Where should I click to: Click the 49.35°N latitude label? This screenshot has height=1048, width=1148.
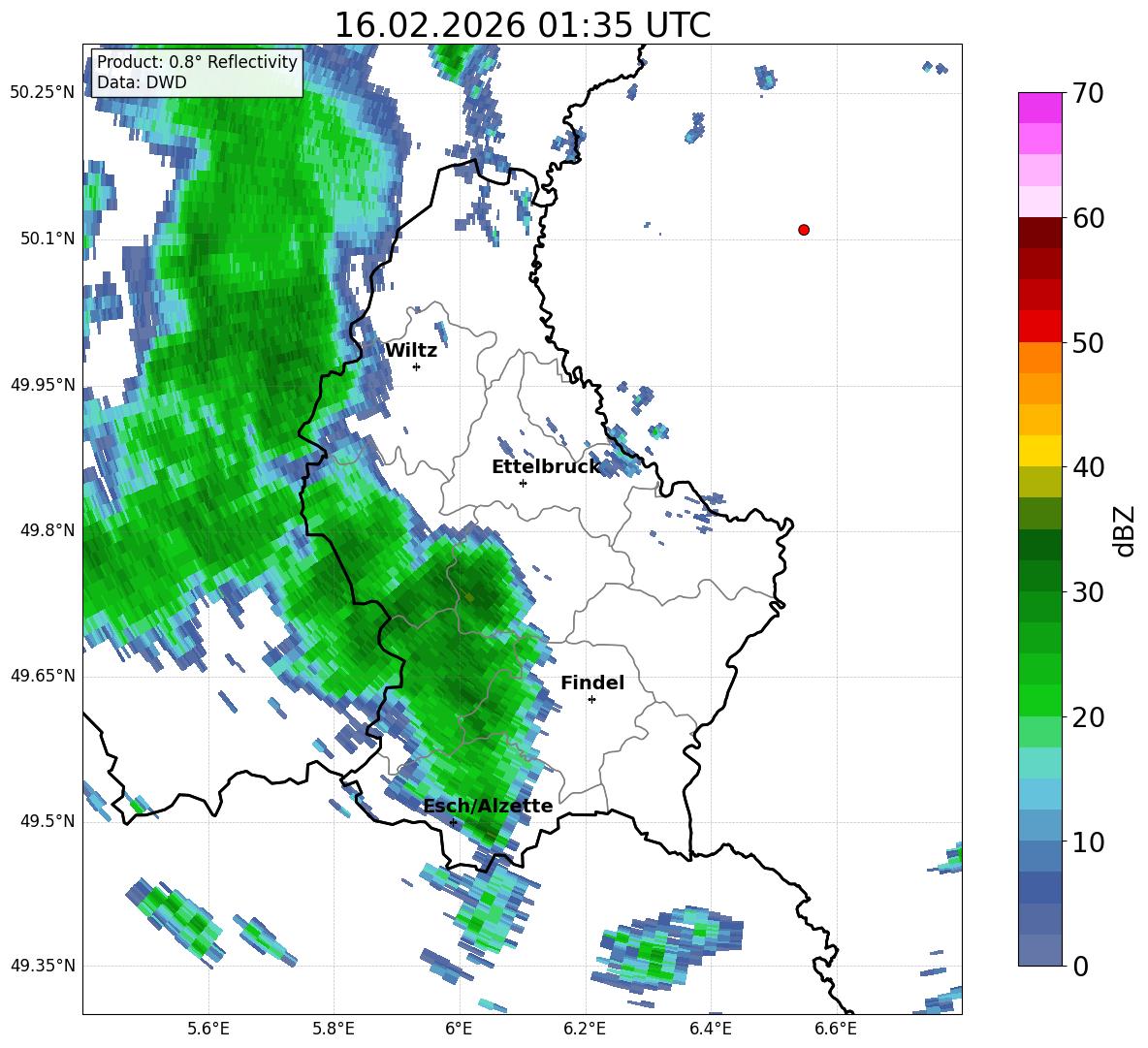(43, 966)
